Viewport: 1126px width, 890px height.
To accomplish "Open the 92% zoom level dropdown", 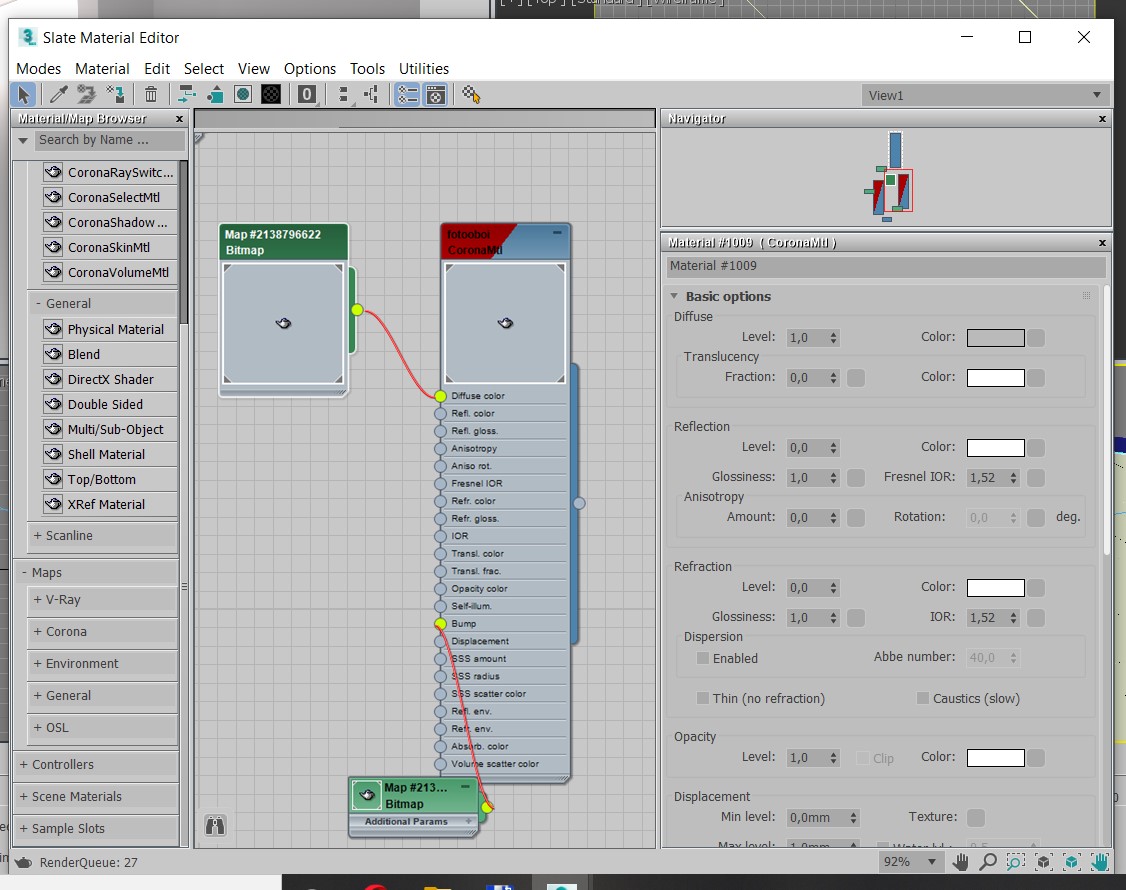I will [x=910, y=861].
